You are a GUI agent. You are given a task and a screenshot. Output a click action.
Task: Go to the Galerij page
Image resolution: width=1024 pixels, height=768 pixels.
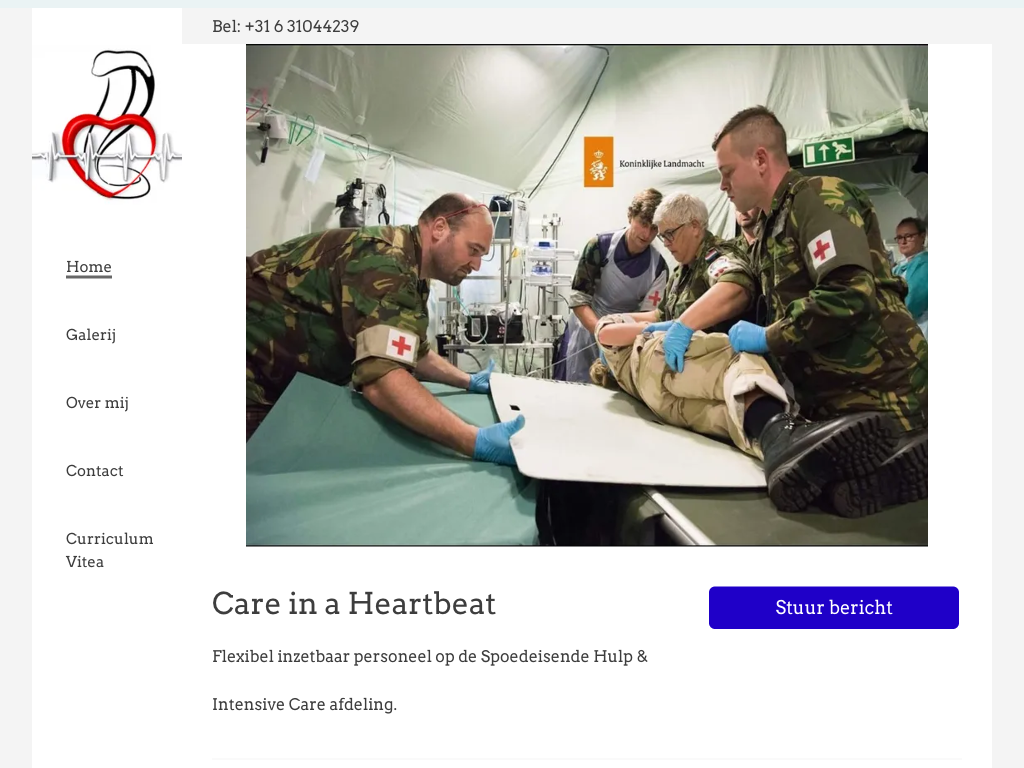(91, 335)
